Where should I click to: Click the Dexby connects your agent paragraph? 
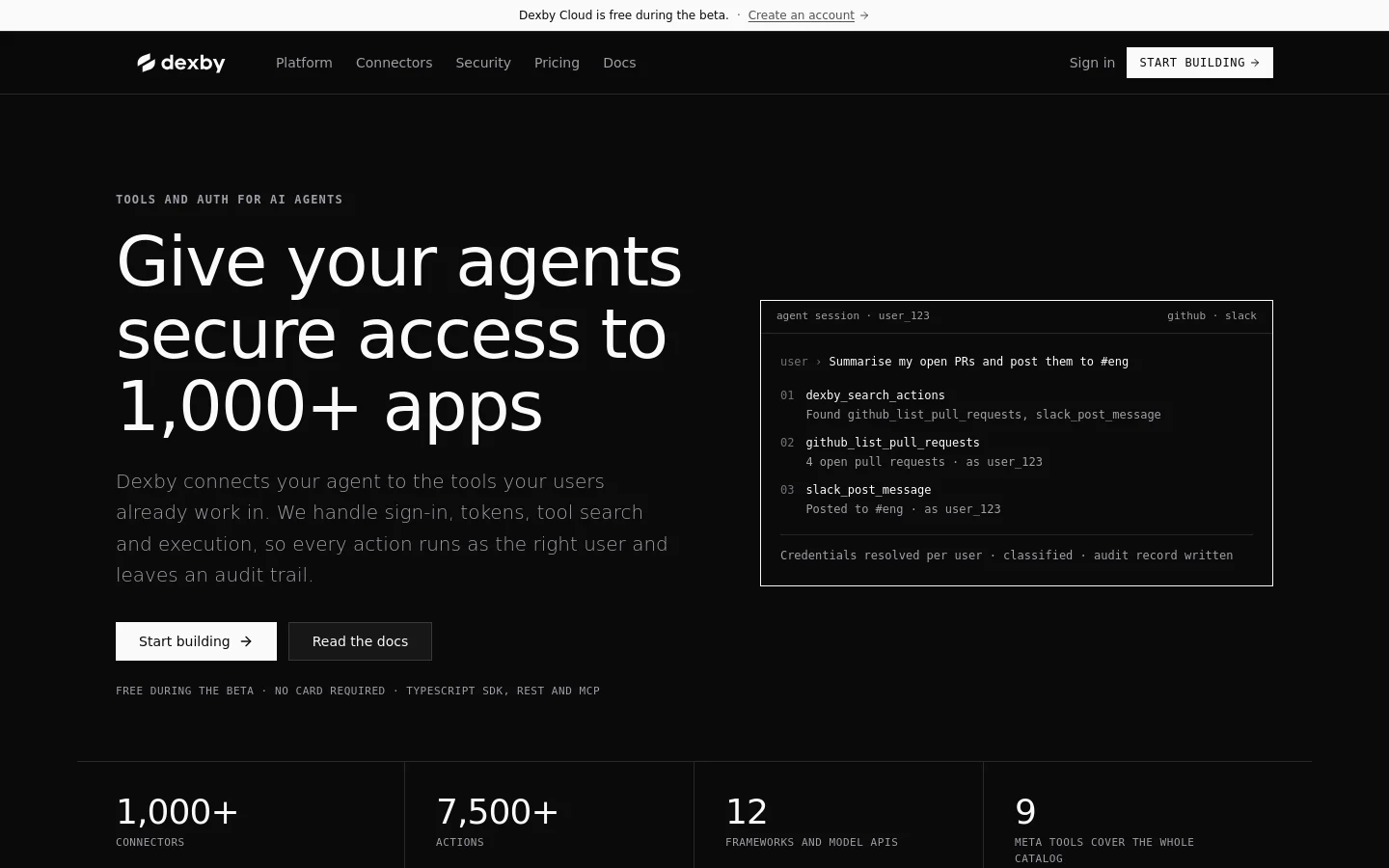click(x=392, y=529)
